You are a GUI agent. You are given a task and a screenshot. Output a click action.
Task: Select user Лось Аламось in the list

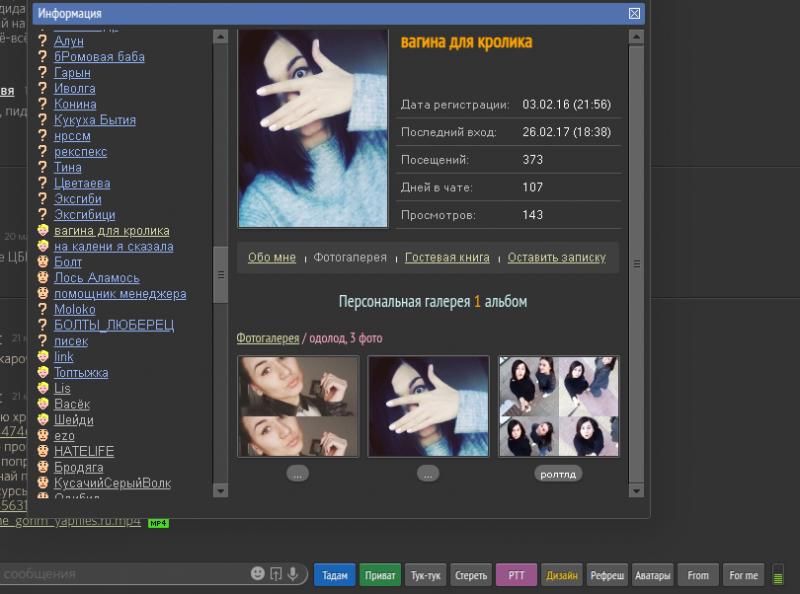click(x=97, y=278)
